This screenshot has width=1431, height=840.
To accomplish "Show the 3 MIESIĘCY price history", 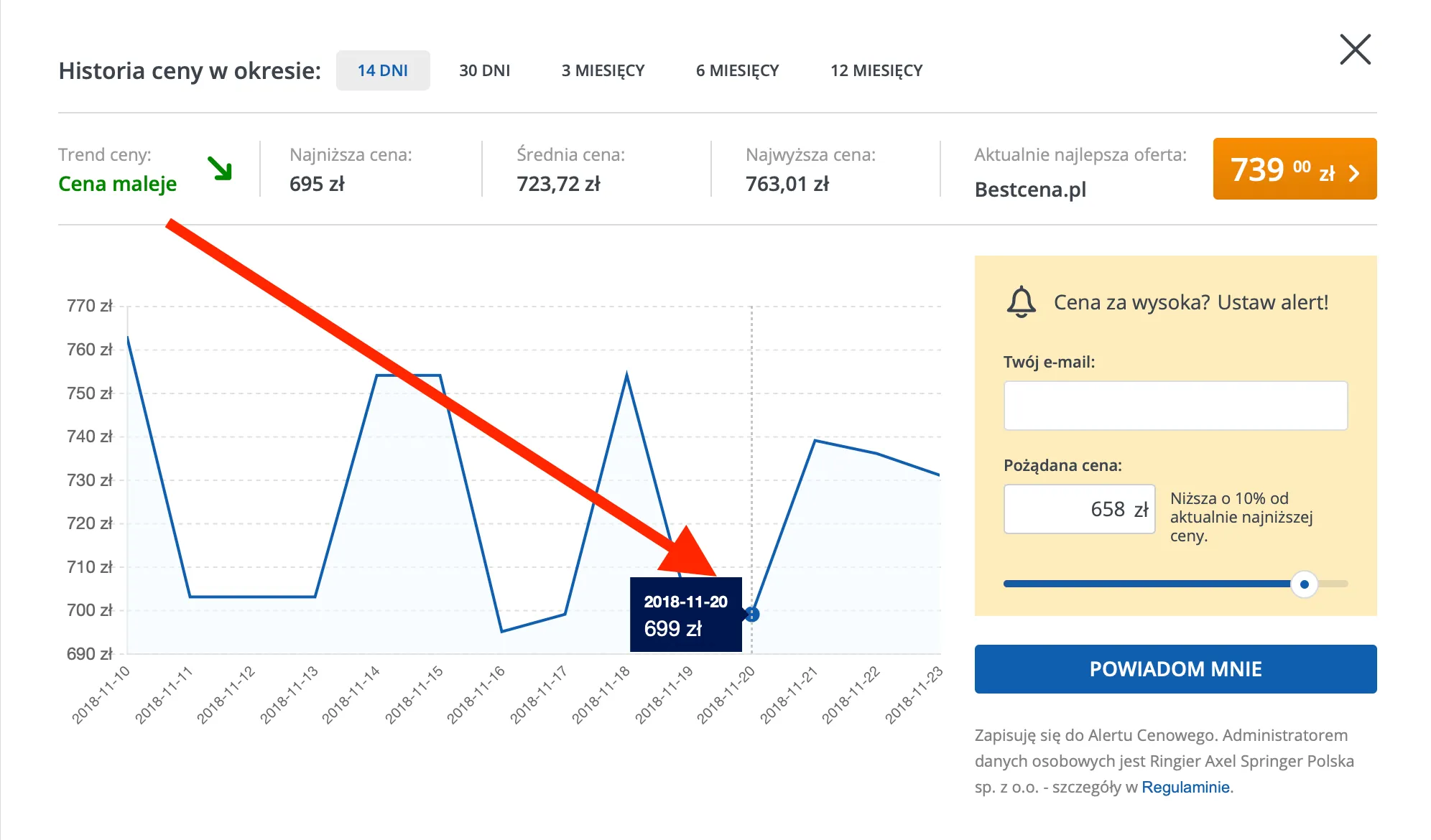I will click(x=603, y=70).
